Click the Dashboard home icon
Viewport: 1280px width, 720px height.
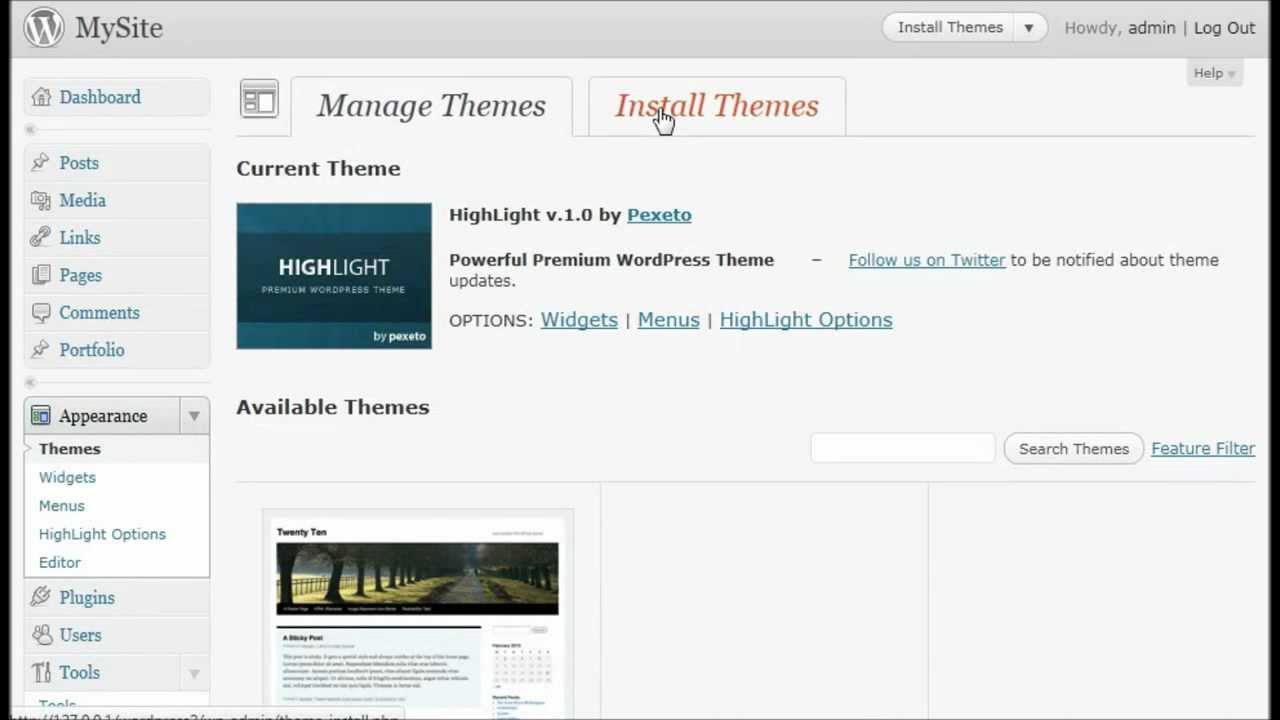point(41,97)
